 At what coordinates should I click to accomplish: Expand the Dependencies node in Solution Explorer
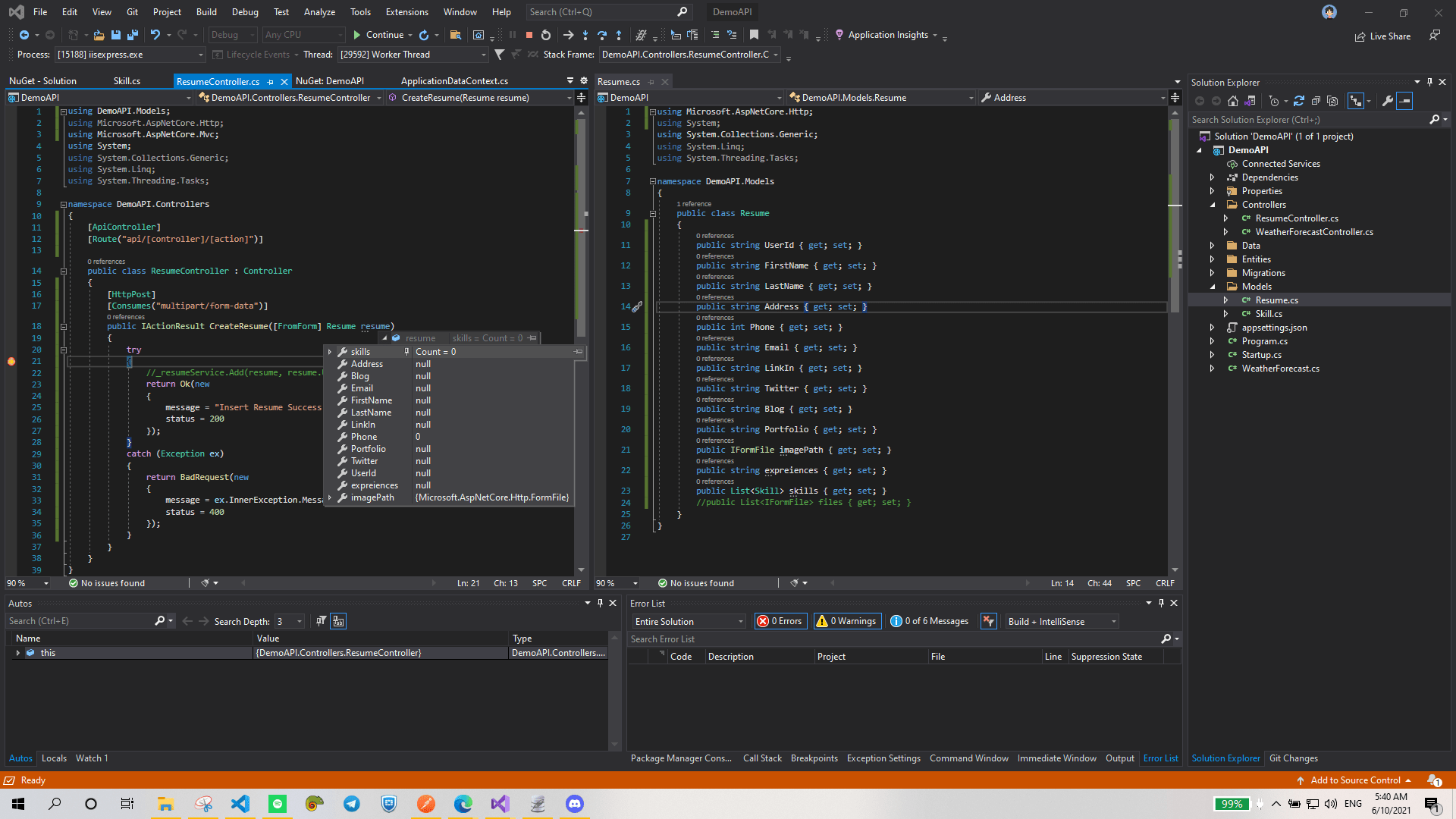(x=1213, y=177)
